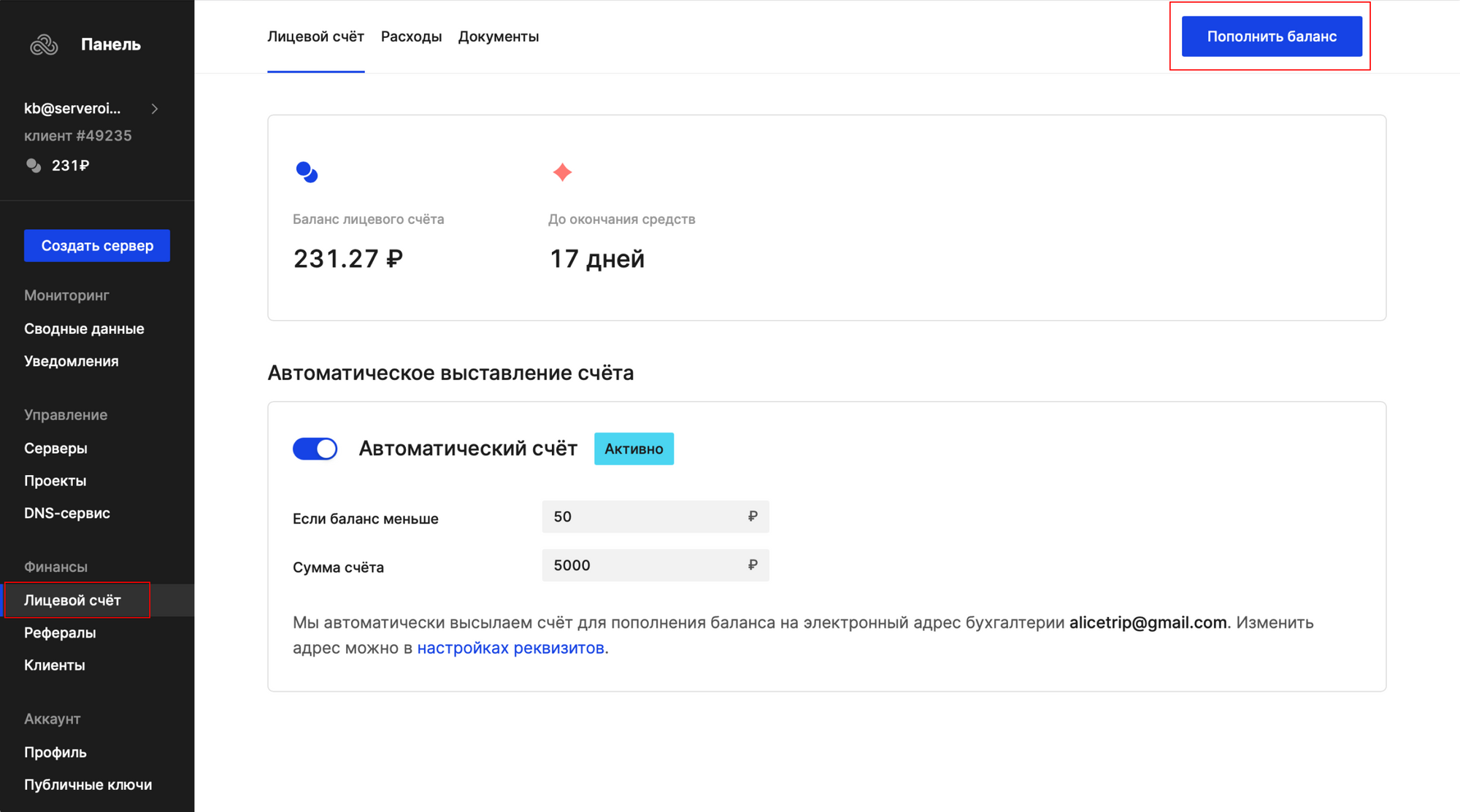This screenshot has width=1460, height=812.
Task: Click ruble sign in balance threshold field
Action: (x=753, y=517)
